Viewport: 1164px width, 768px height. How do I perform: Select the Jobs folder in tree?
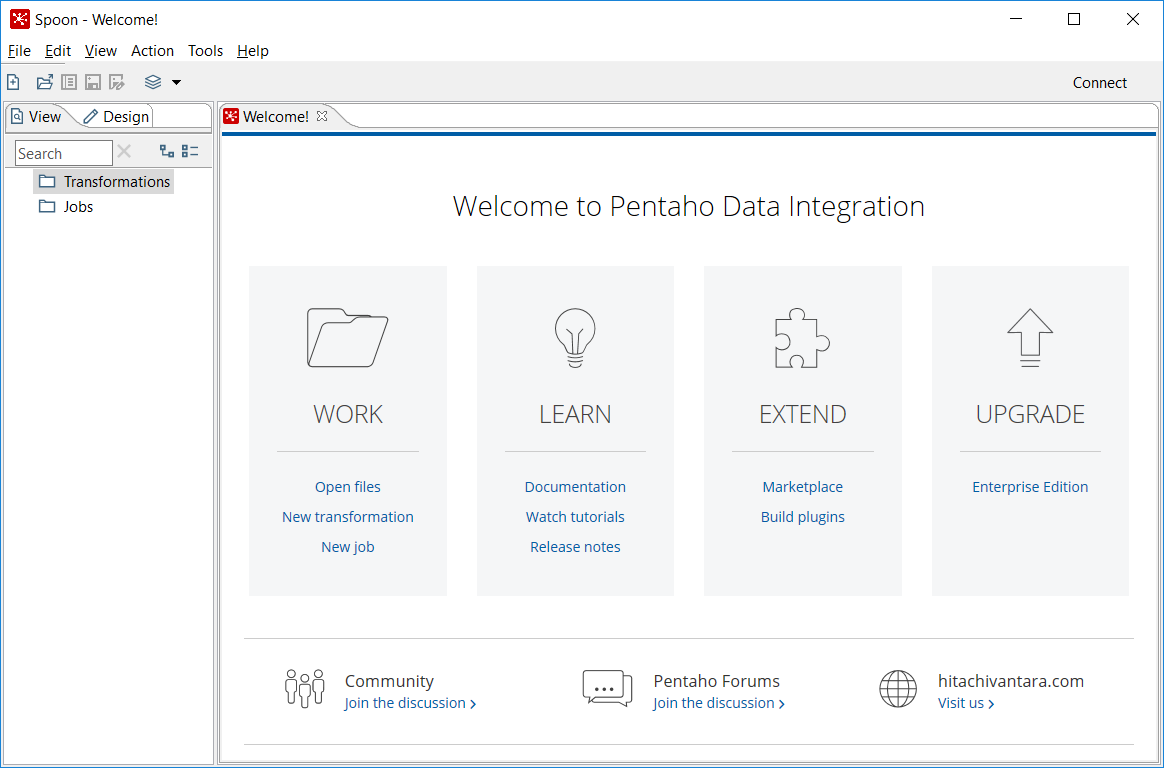[x=78, y=207]
